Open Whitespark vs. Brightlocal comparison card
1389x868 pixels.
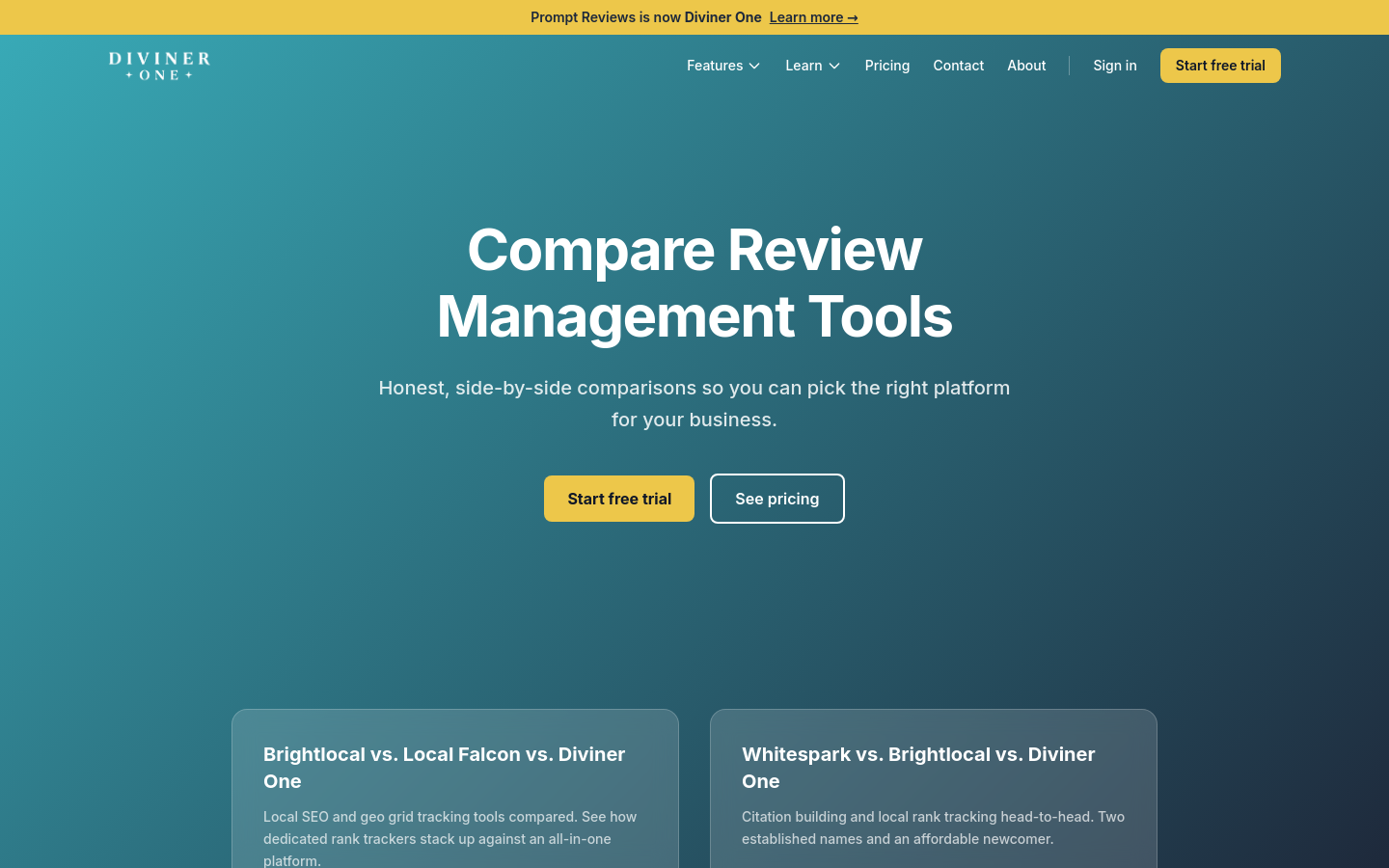click(934, 789)
